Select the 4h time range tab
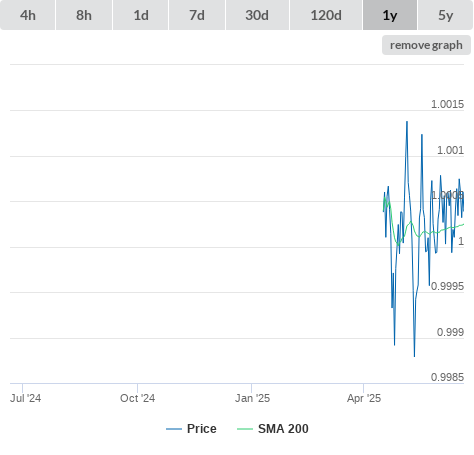 click(28, 15)
